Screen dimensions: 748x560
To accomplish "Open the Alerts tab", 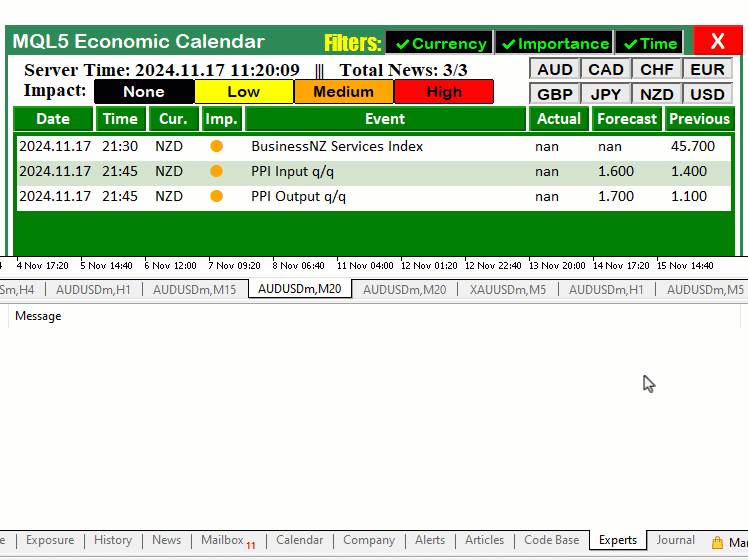I will pyautogui.click(x=430, y=540).
